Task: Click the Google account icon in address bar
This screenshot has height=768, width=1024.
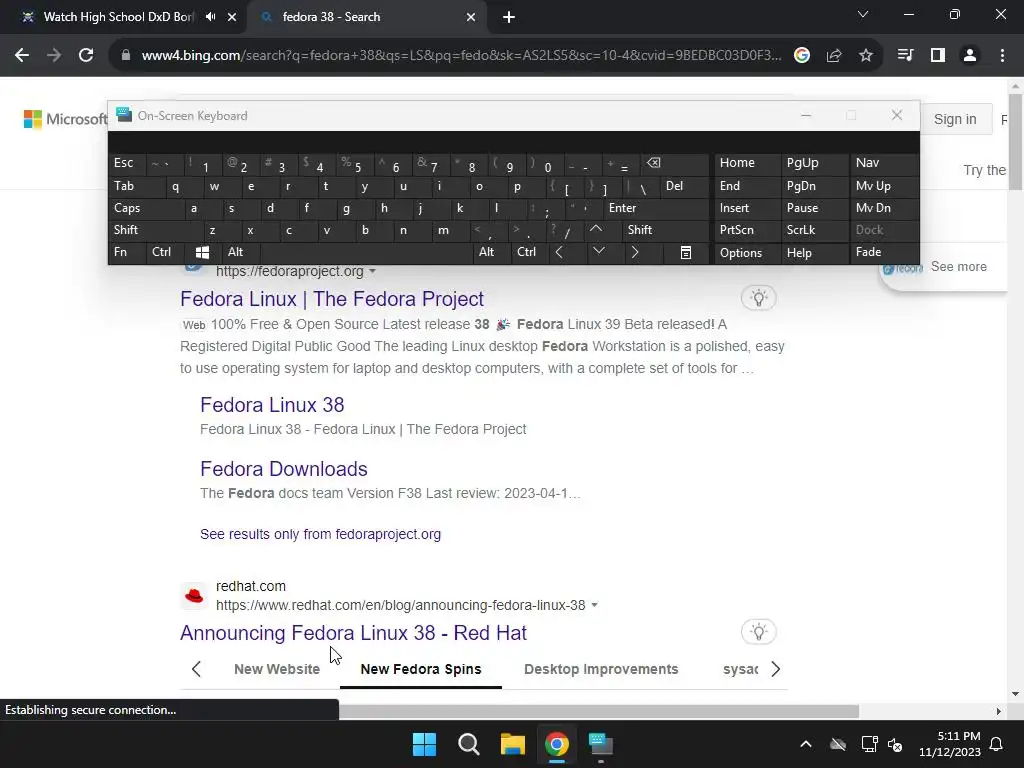Action: pyautogui.click(x=802, y=56)
